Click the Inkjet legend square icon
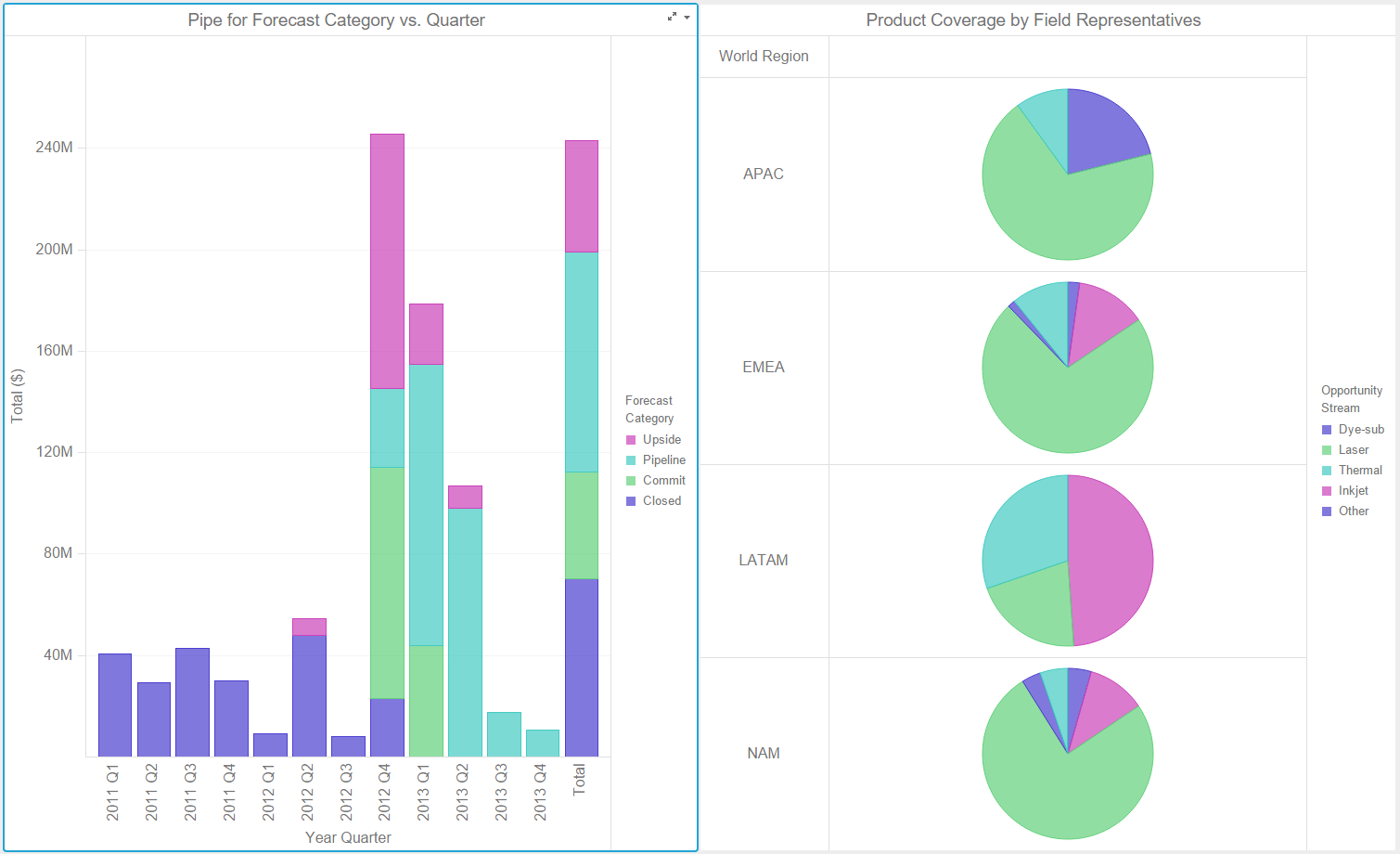The image size is (1400, 854). tap(1327, 491)
